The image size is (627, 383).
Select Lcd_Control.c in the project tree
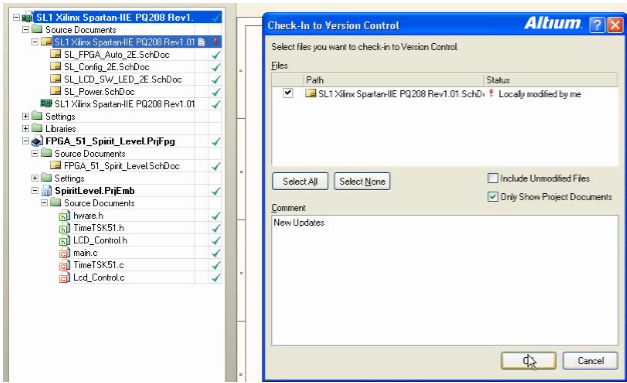[99, 277]
